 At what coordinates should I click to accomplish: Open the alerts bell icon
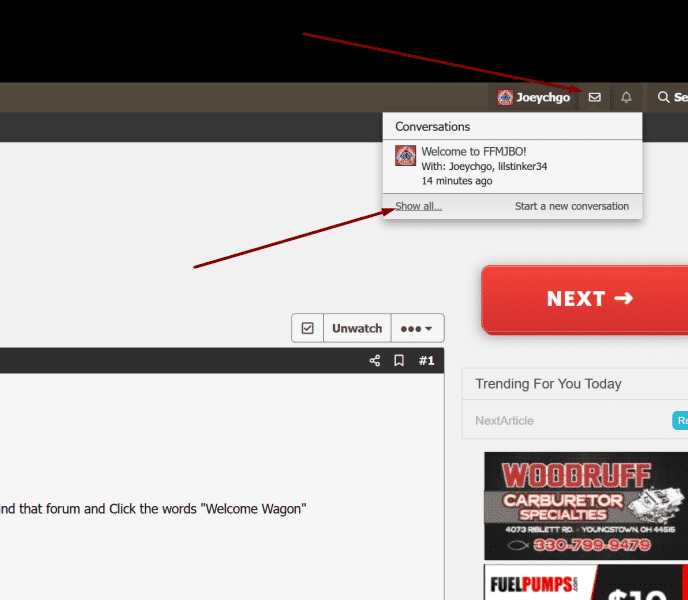tap(626, 97)
